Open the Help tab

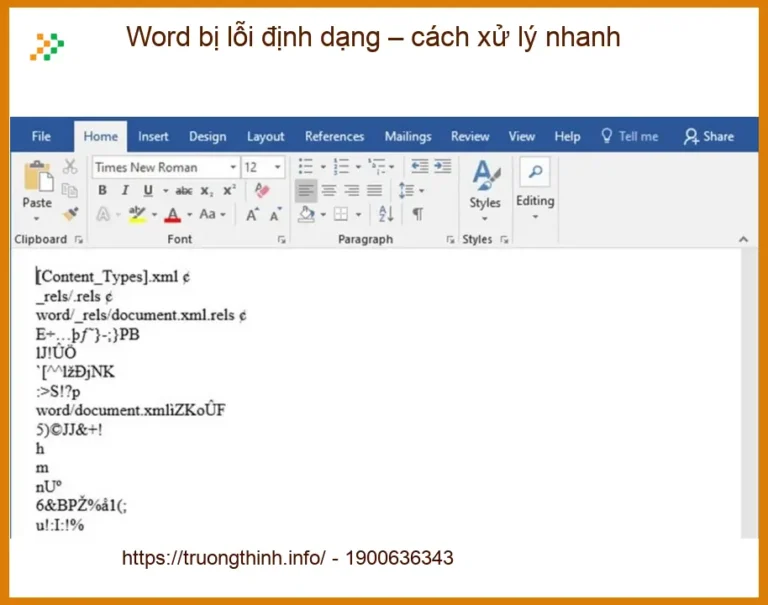567,136
